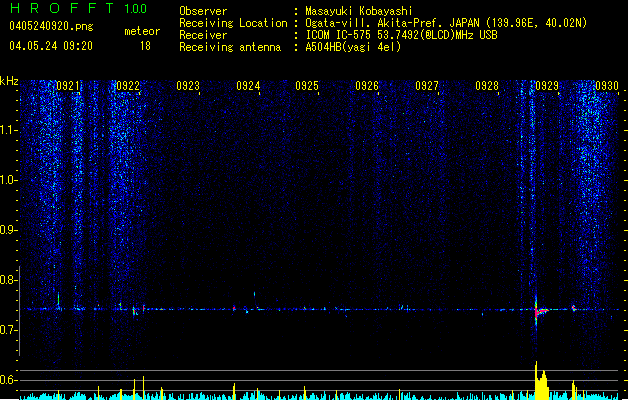Screen dimensions: 629x400
Task: Click the Receiving Location label
Action: tap(233, 23)
